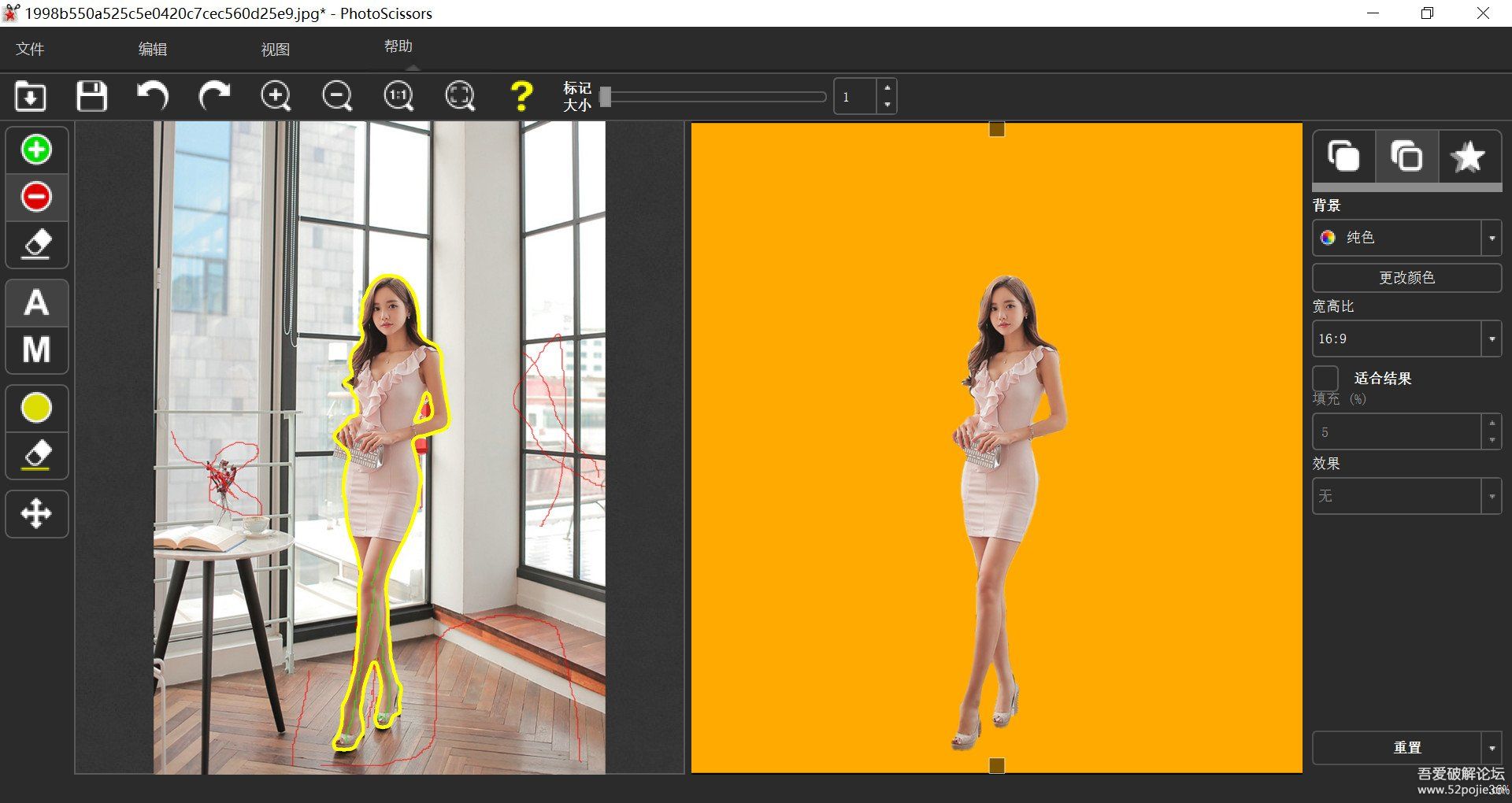Zoom in on the image
This screenshot has width=1512, height=803.
276,97
